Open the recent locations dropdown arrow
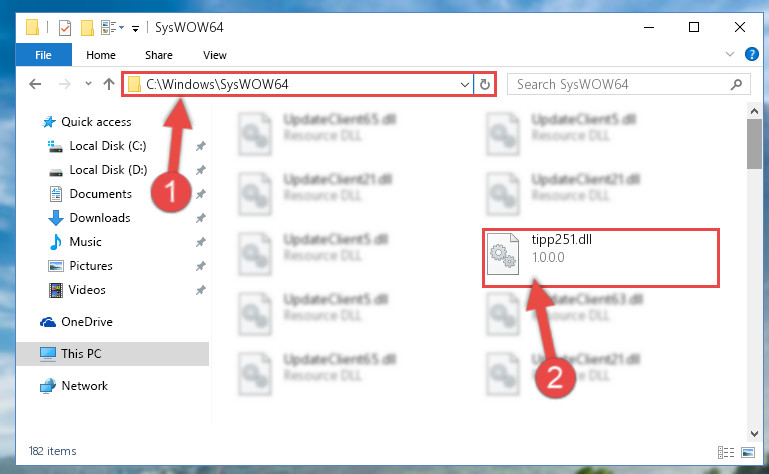 [x=88, y=84]
